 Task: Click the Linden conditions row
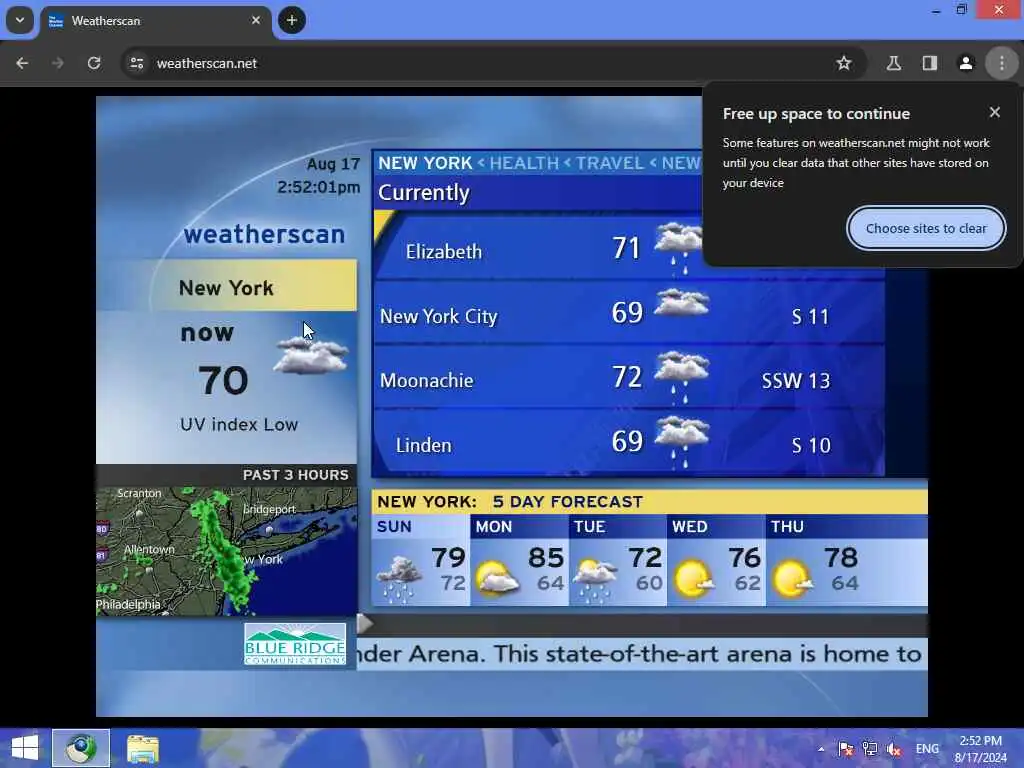628,442
